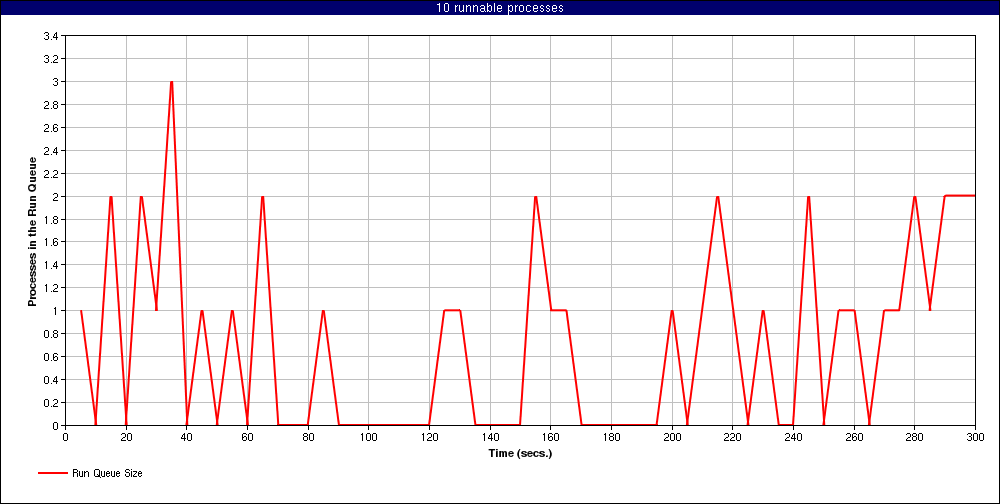Click the peak at 2 near 280 seconds

tap(915, 196)
